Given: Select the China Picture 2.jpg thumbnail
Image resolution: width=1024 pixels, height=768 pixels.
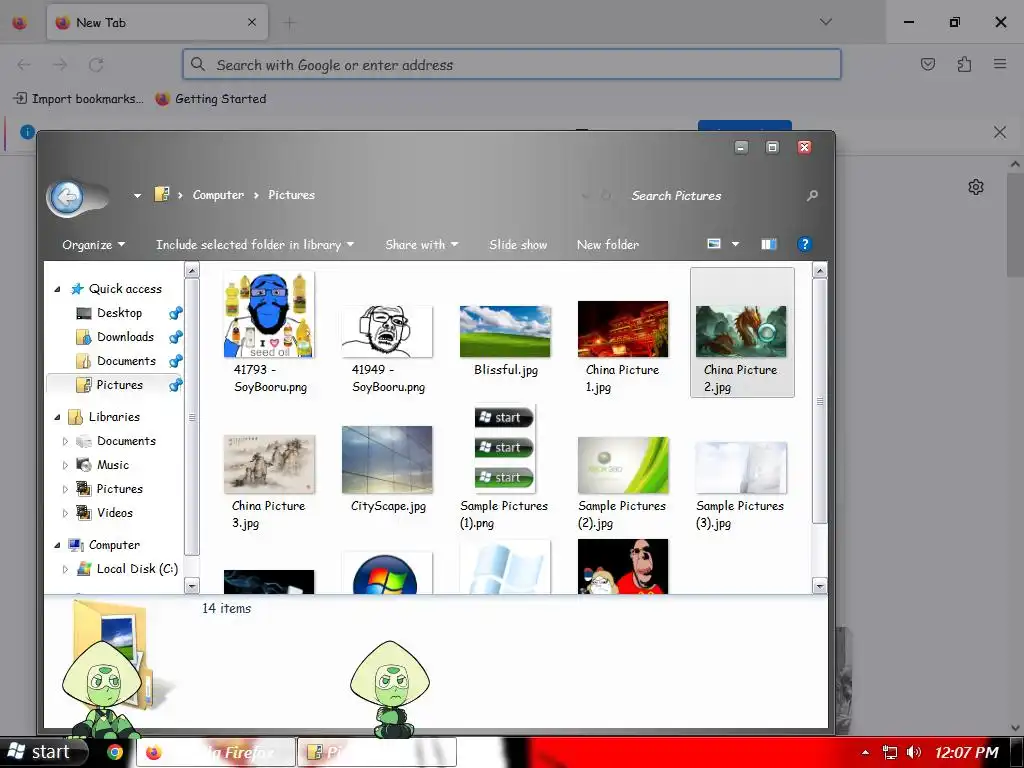Looking at the screenshot, I should tap(741, 332).
